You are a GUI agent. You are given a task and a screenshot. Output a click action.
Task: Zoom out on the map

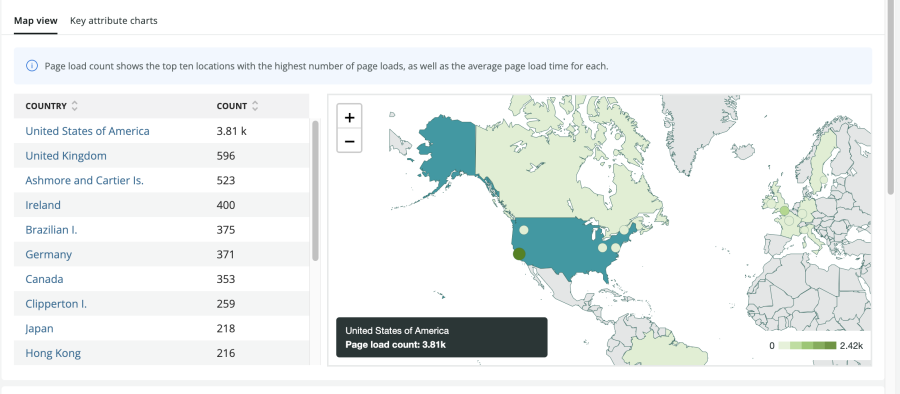(x=349, y=141)
